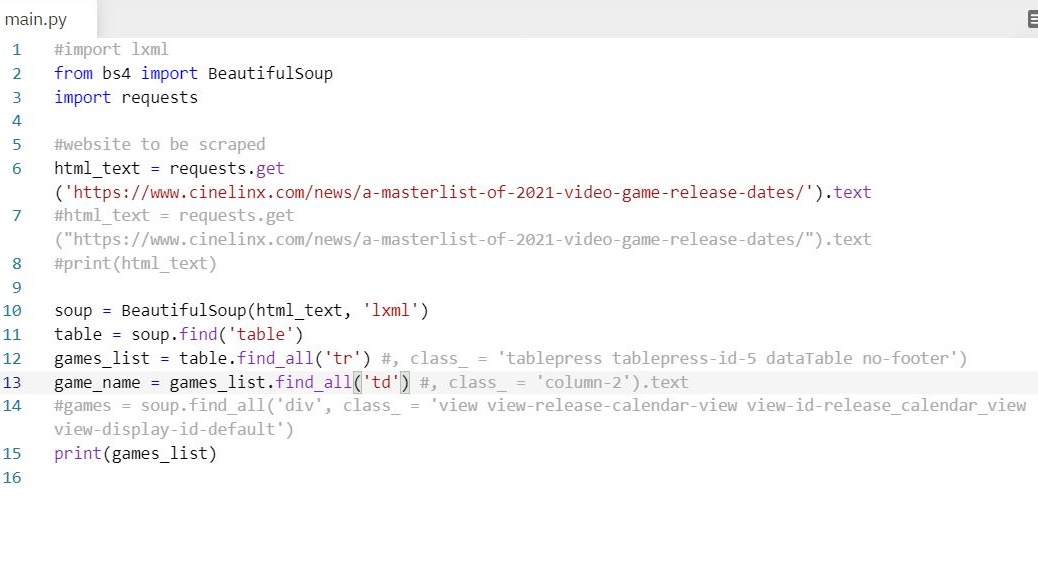This screenshot has width=1038, height=583.
Task: Click 'print(games_list)' on line 15
Action: click(x=136, y=454)
